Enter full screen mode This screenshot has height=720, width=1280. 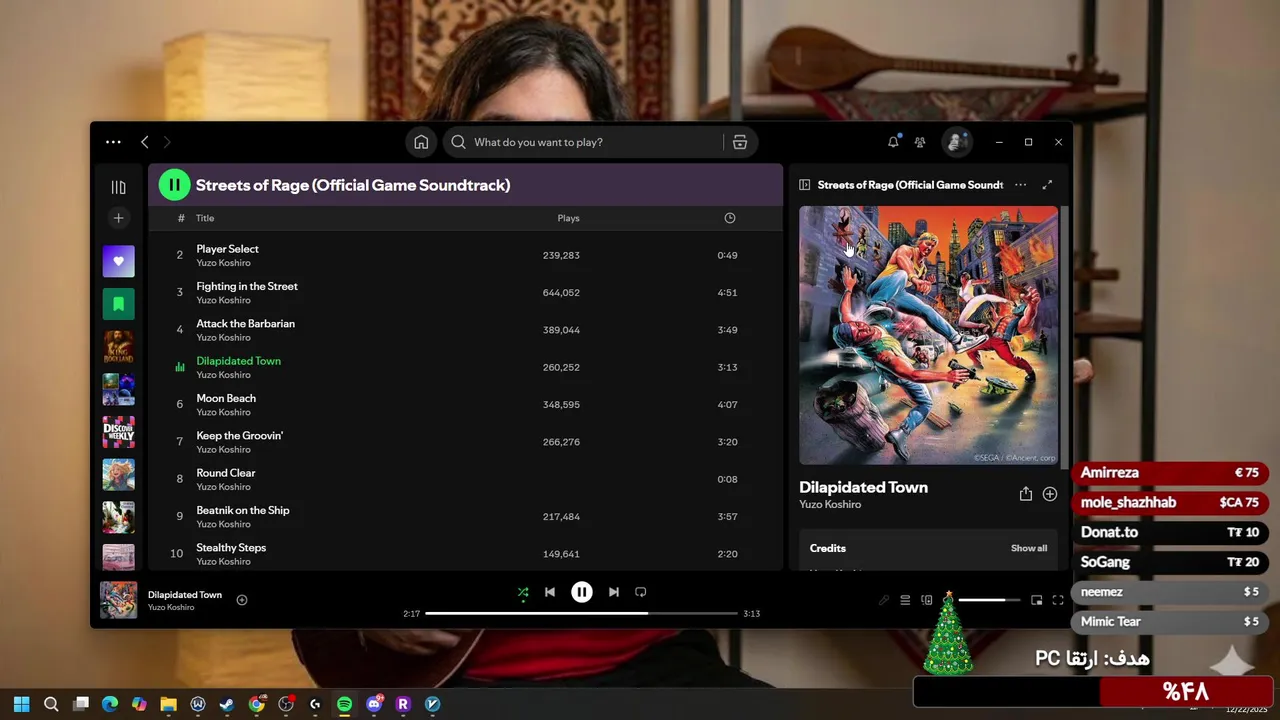pyautogui.click(x=1058, y=600)
